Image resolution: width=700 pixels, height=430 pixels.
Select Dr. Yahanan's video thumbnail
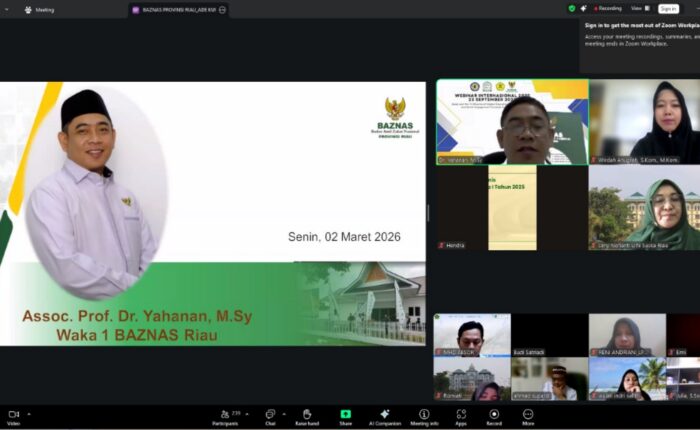click(511, 122)
